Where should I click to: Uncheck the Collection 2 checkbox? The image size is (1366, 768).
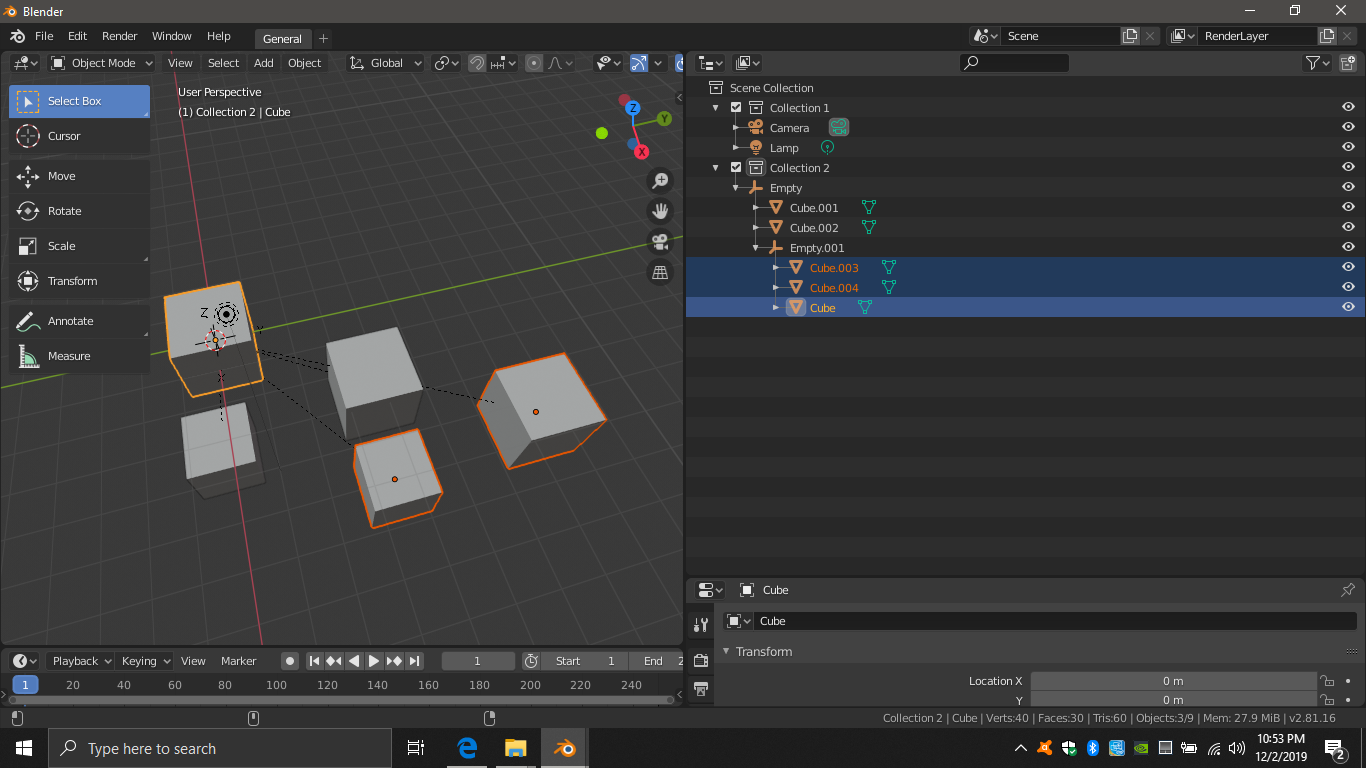[x=736, y=168]
